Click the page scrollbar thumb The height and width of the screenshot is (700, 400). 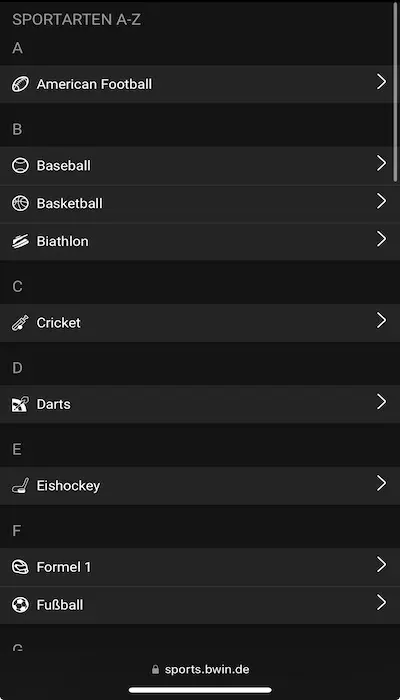click(x=396, y=92)
